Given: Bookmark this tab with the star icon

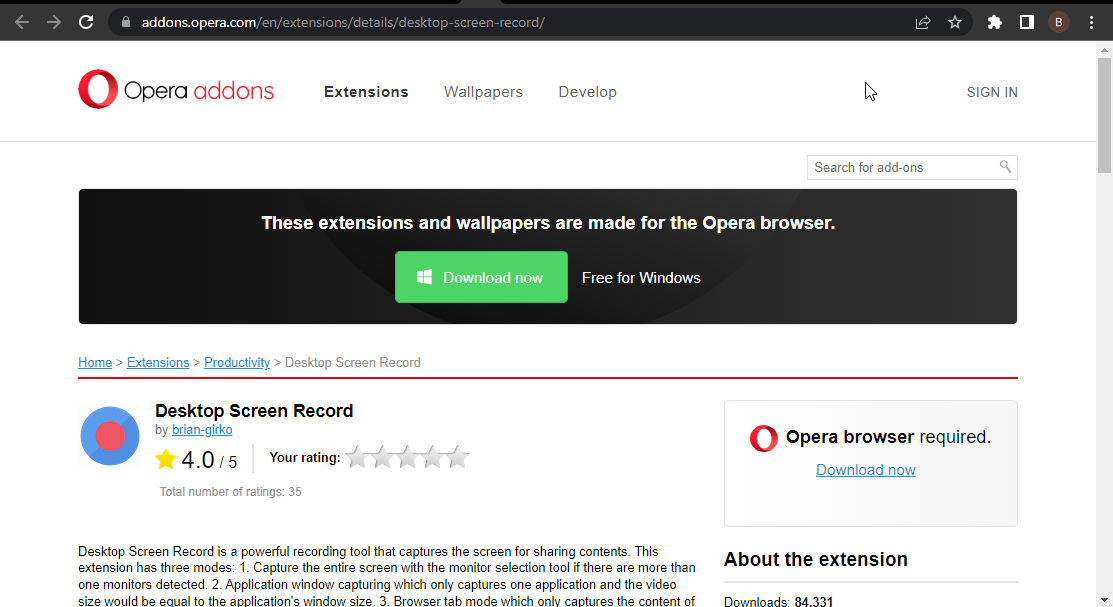Looking at the screenshot, I should (955, 22).
